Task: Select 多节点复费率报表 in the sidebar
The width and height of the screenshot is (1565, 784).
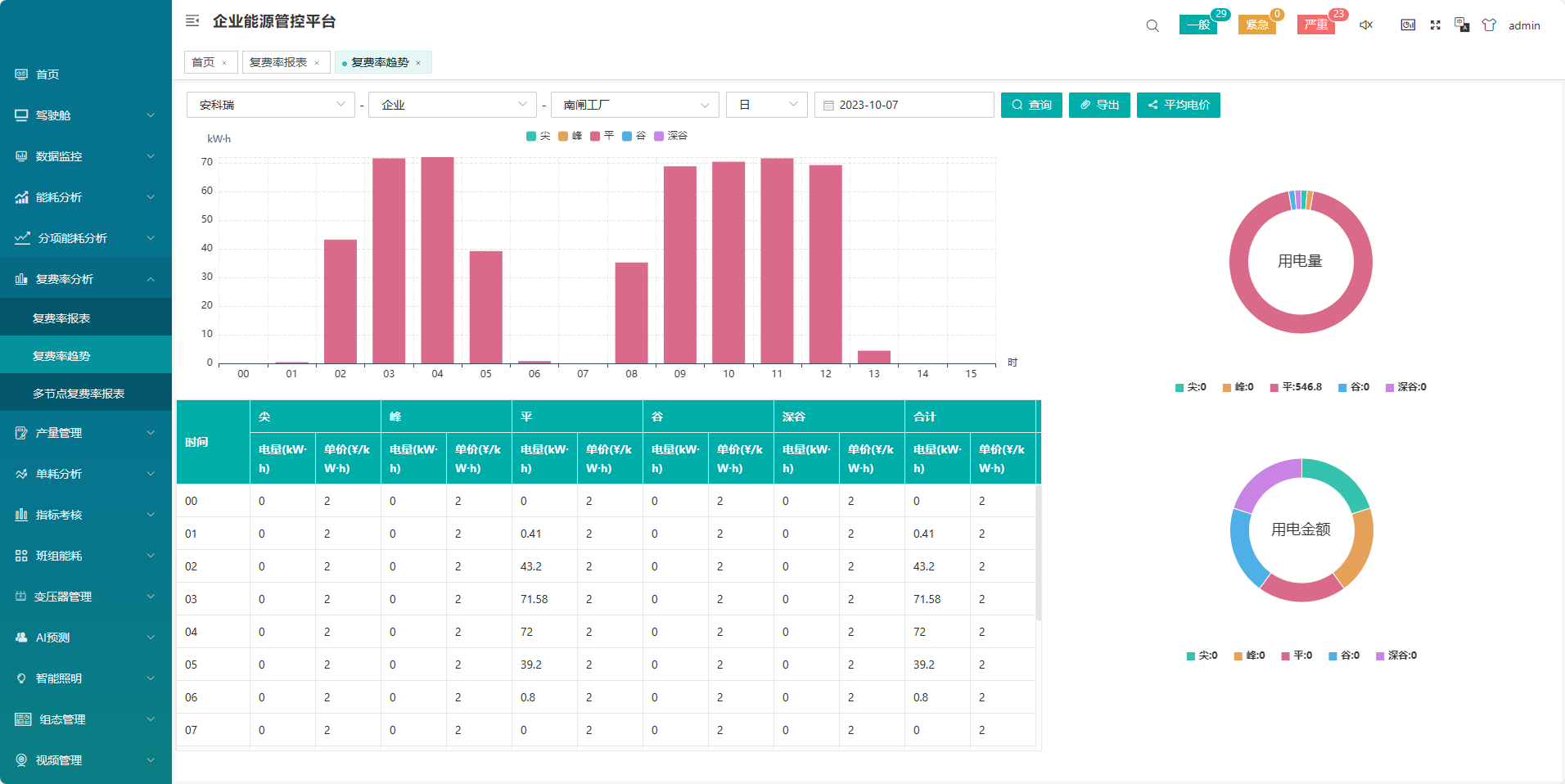Action: (79, 394)
